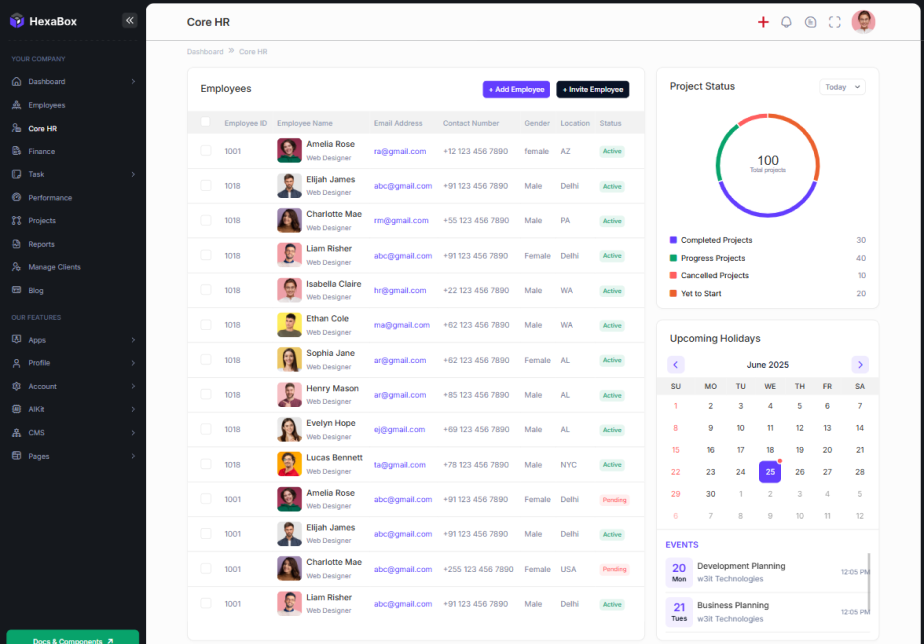Collapse the sidebar using double-chevron icon

click(x=129, y=20)
